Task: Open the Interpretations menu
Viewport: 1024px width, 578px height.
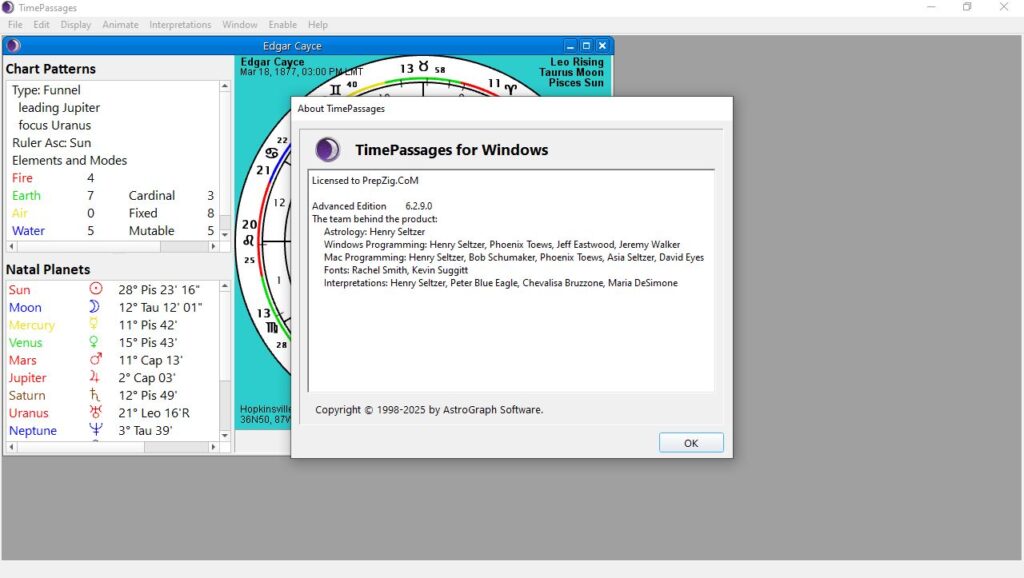Action: click(180, 25)
